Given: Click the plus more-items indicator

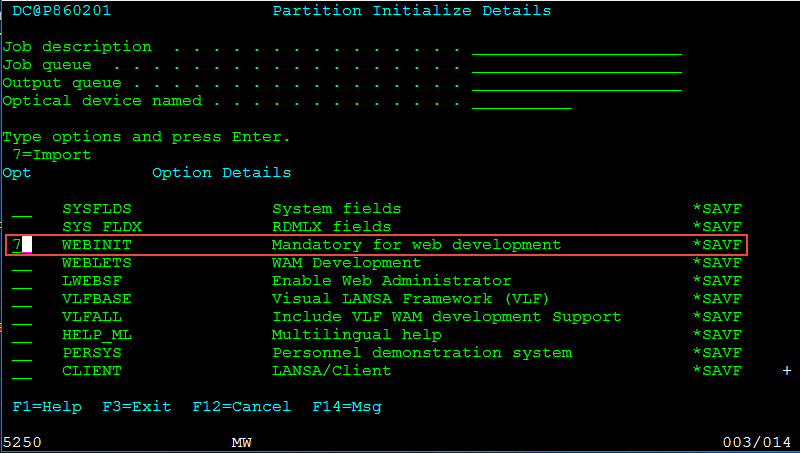Looking at the screenshot, I should (x=786, y=371).
